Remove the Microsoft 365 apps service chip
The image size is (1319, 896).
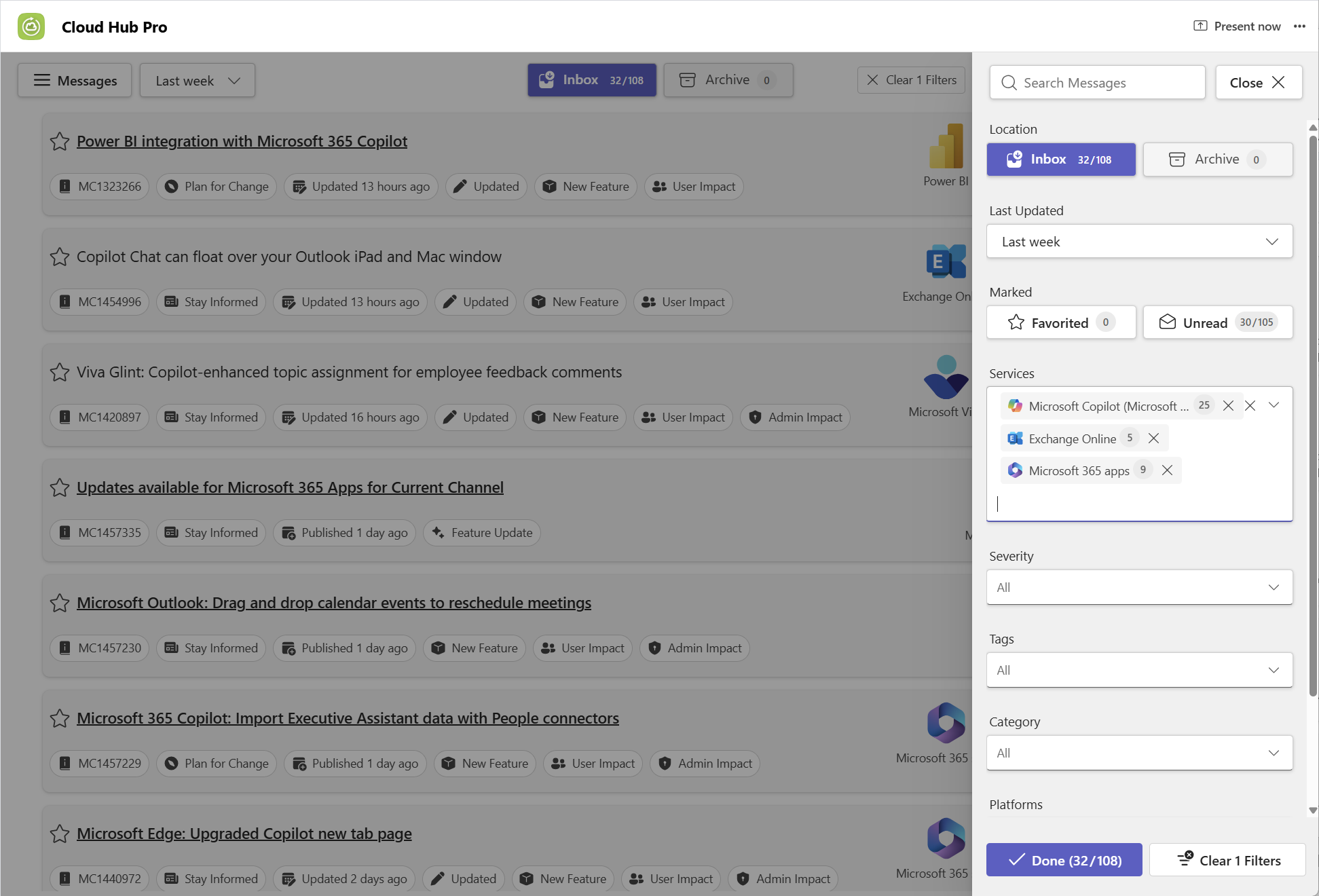click(x=1167, y=470)
